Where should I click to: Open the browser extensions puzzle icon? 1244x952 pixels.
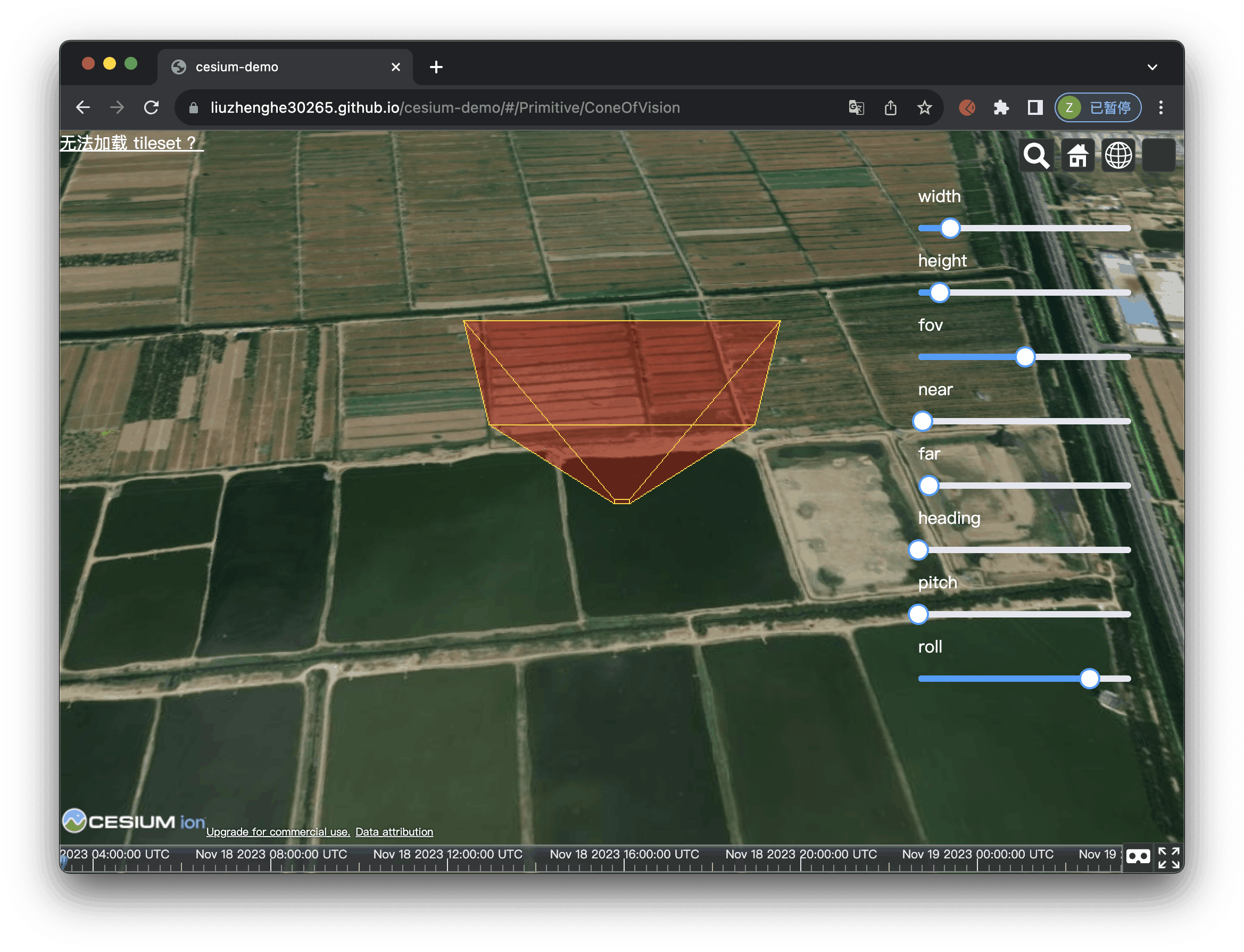point(1001,107)
